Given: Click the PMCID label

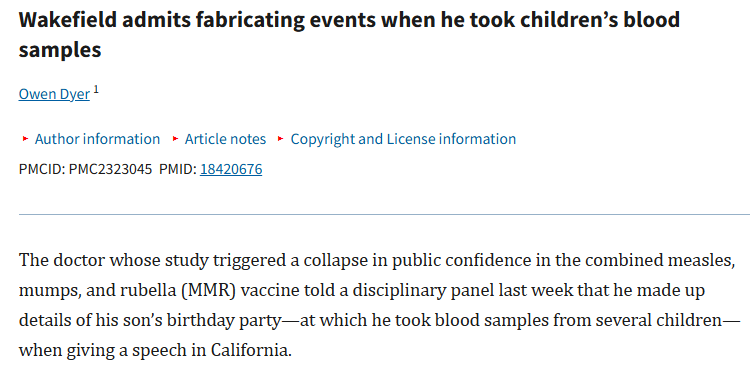Looking at the screenshot, I should pyautogui.click(x=42, y=169).
